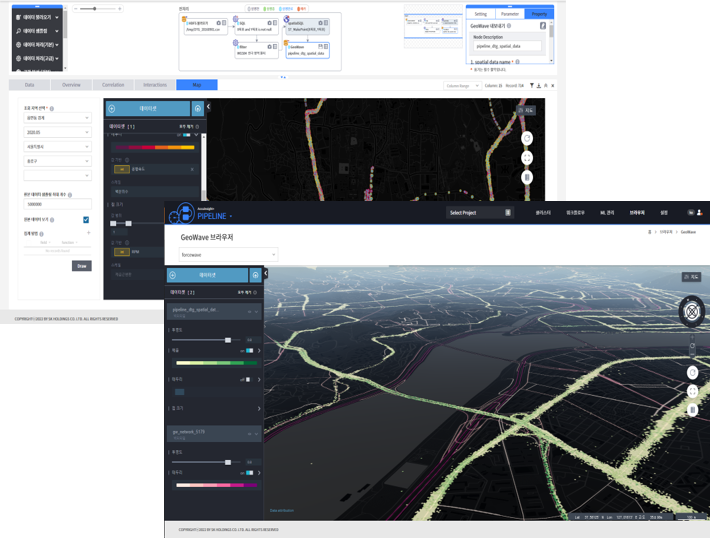Remove the field chip with X in upper panel
710x538 pixels.
point(192,169)
